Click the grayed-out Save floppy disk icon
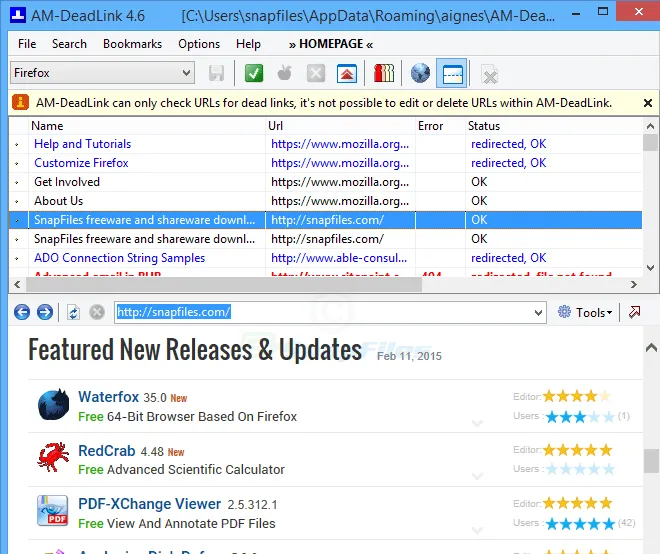660x554 pixels. [x=216, y=74]
